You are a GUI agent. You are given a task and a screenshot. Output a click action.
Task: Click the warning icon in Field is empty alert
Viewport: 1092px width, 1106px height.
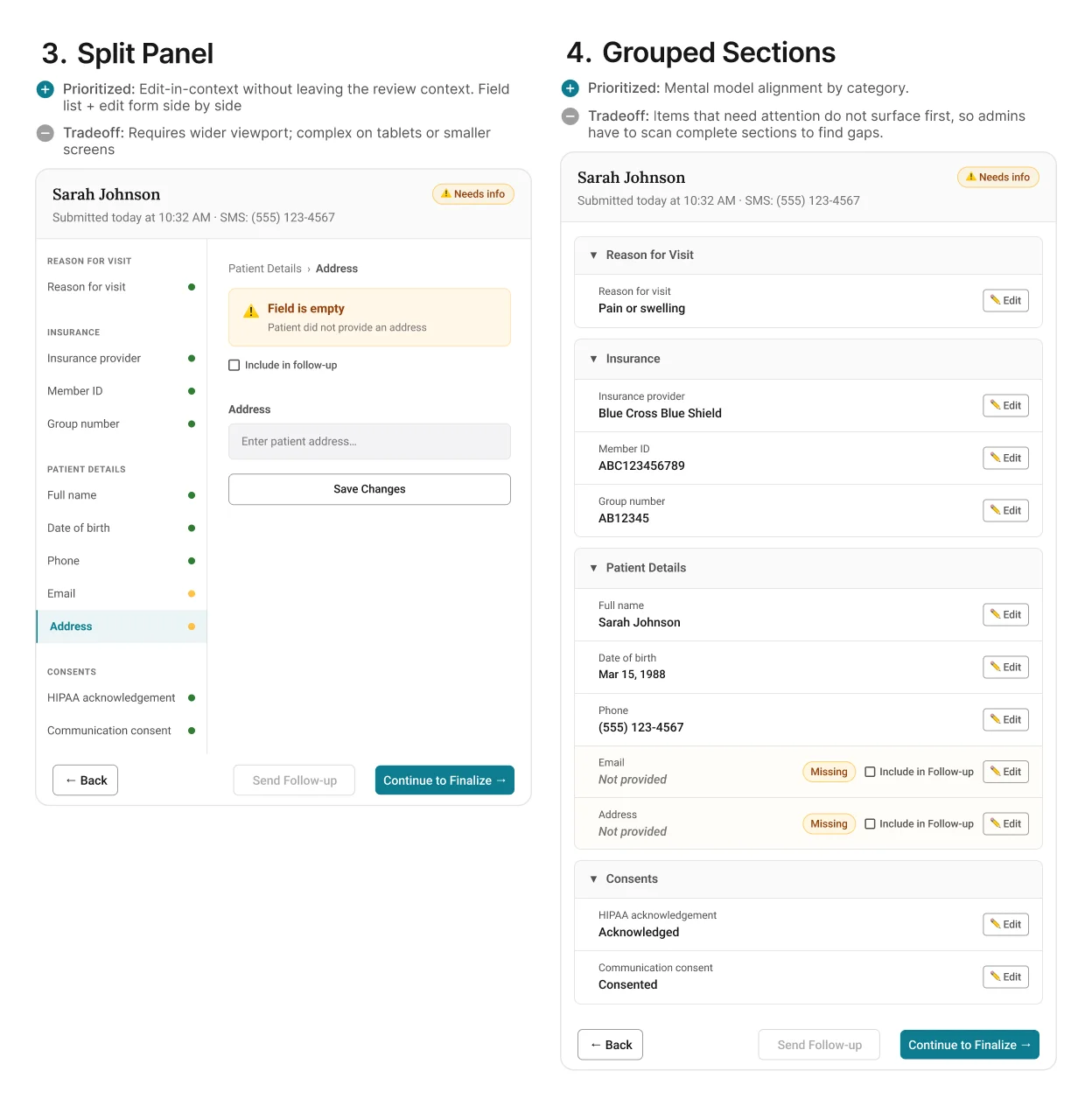[x=251, y=311]
